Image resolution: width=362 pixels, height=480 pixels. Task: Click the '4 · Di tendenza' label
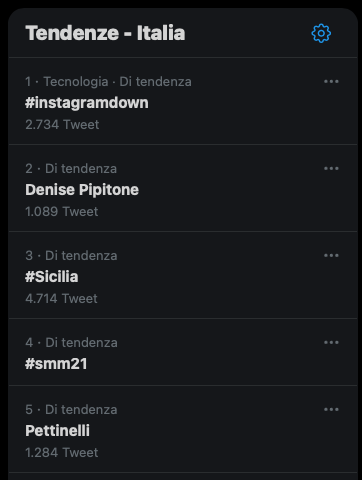click(x=71, y=343)
